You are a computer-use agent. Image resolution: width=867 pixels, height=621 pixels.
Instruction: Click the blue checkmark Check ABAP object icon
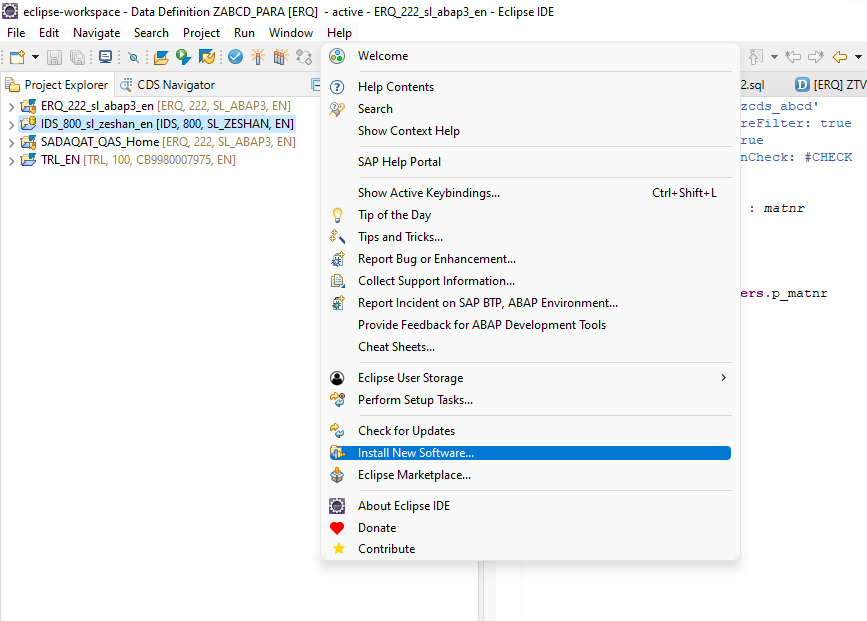point(236,57)
